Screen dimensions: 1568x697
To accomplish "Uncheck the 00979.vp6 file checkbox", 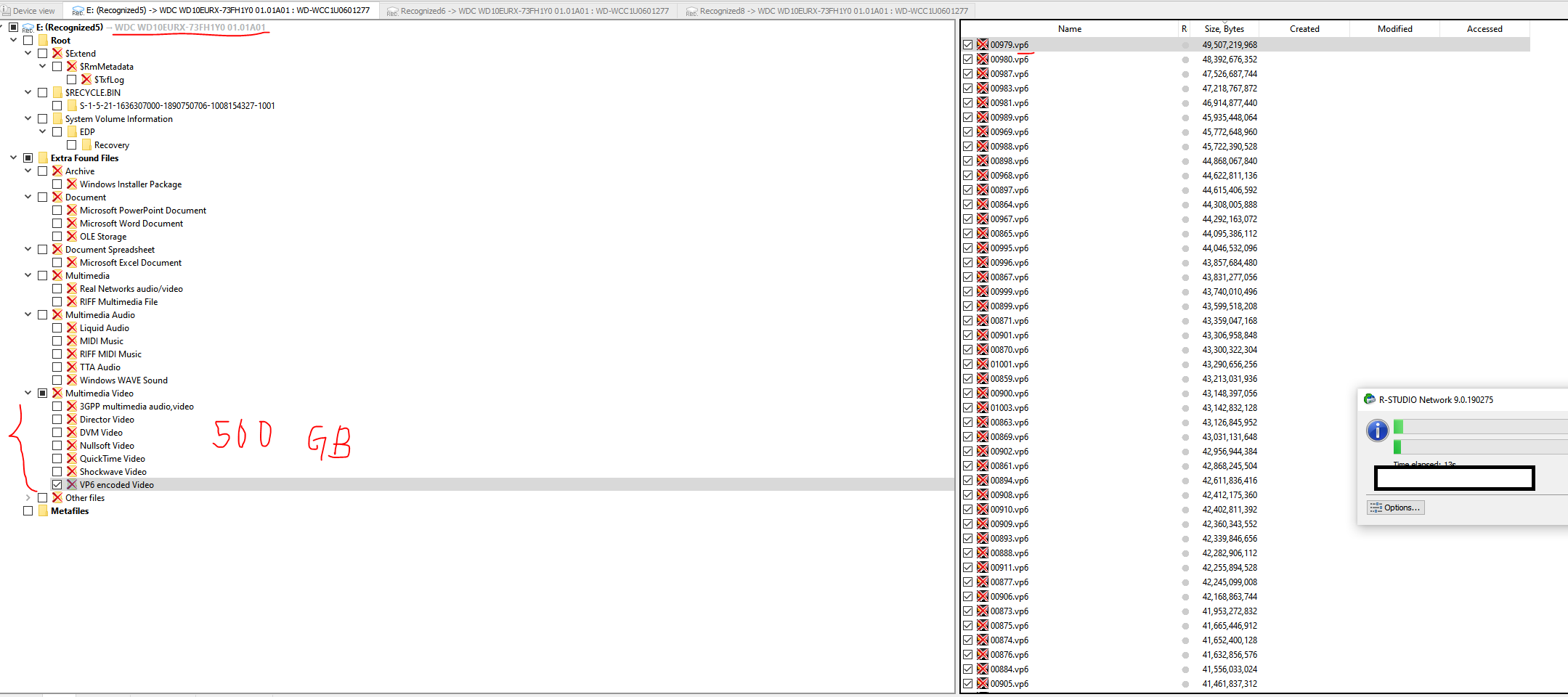I will point(968,44).
